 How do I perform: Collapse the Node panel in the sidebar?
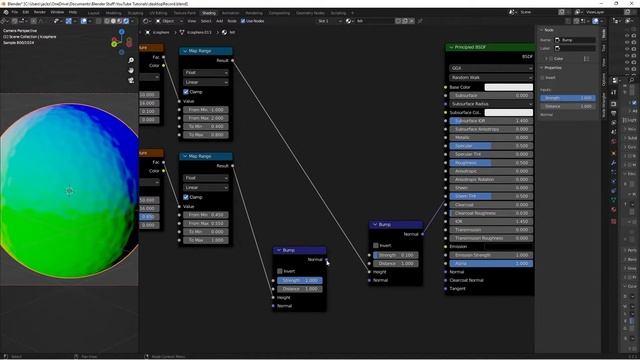(542, 30)
